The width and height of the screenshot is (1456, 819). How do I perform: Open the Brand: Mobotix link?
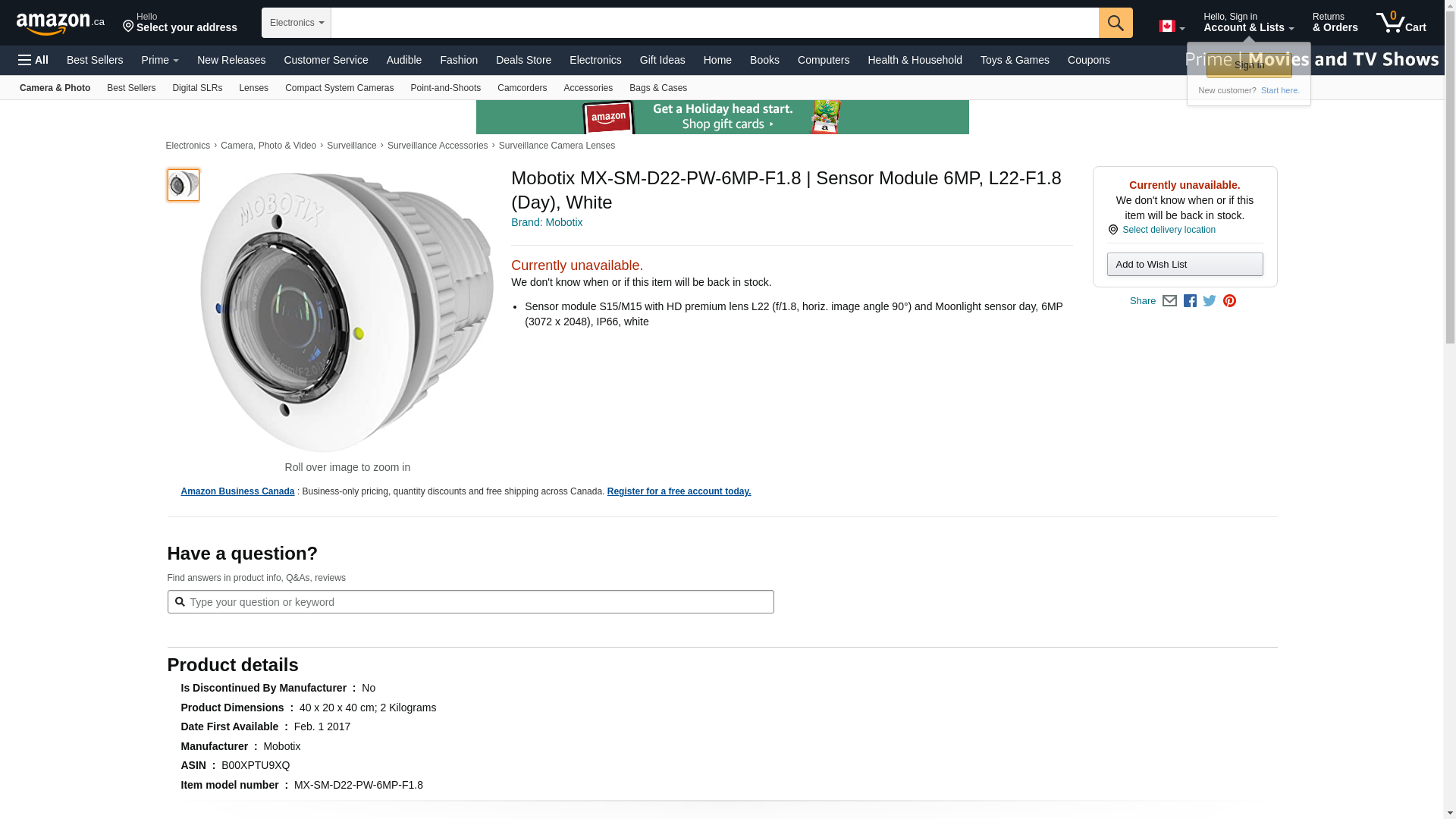tap(547, 222)
